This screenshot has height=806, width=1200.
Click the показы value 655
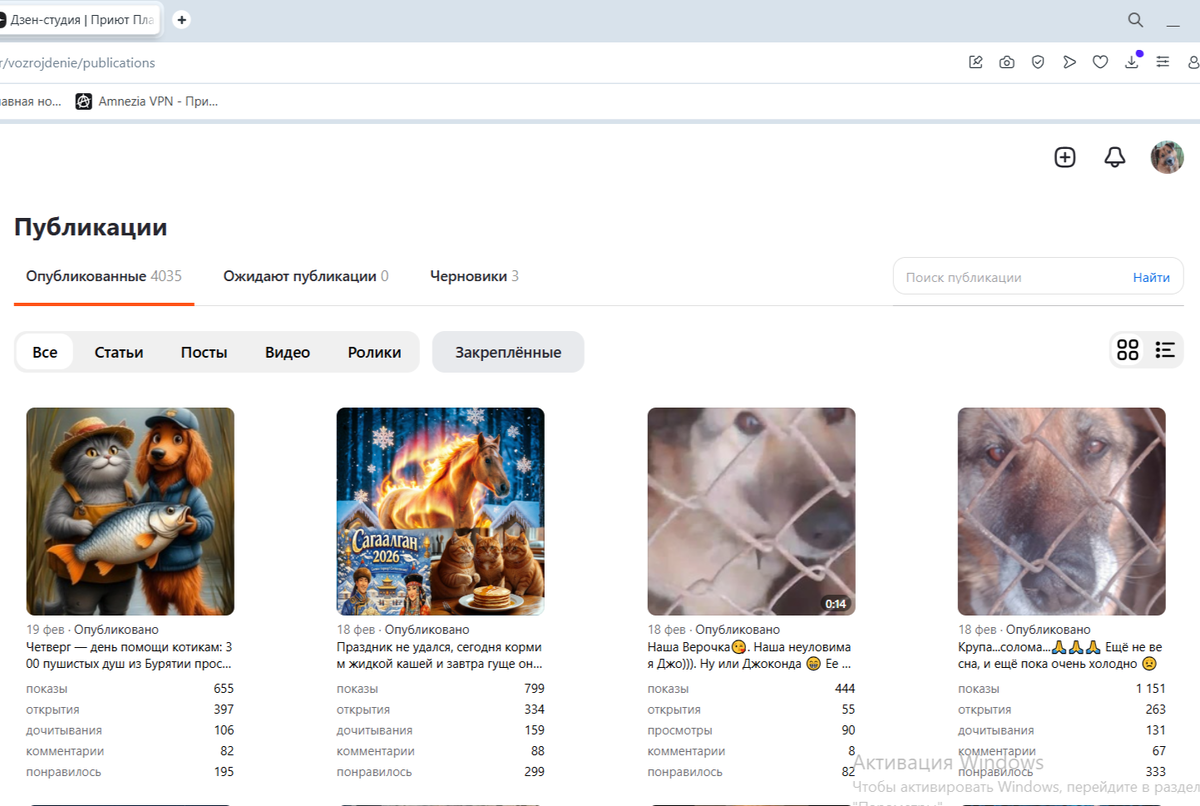click(223, 688)
